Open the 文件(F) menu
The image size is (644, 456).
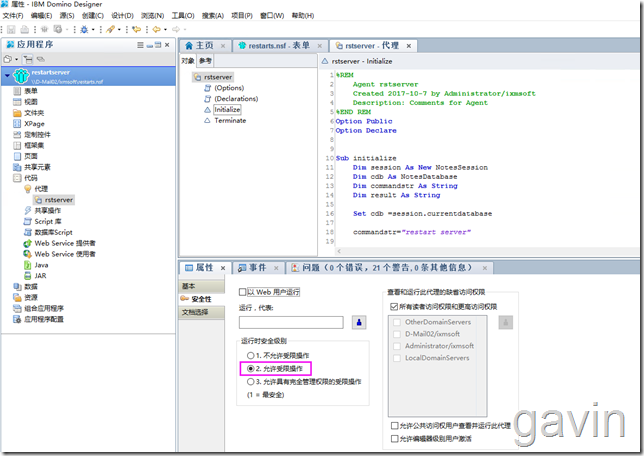[13, 16]
